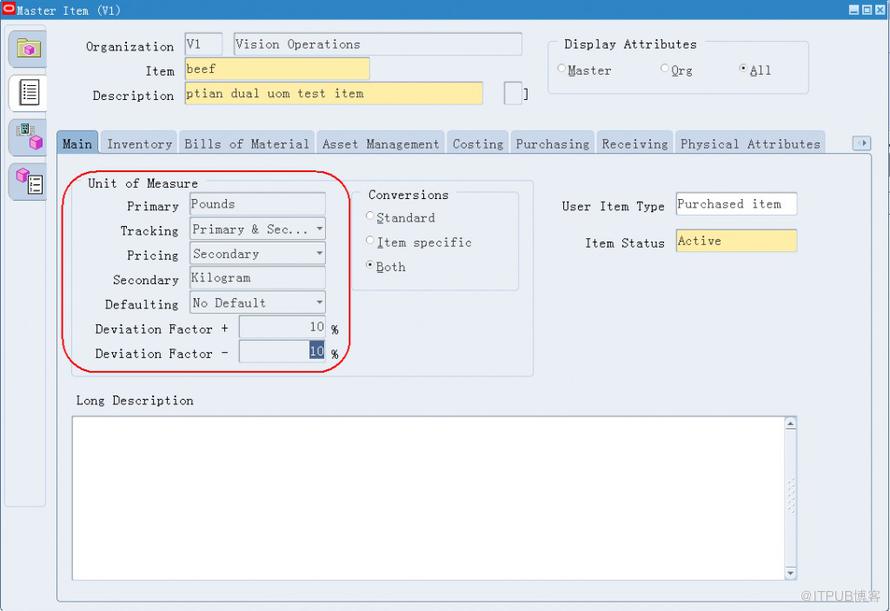Go to the Purchasing tab
Image resolution: width=890 pixels, height=611 pixels.
pyautogui.click(x=552, y=144)
